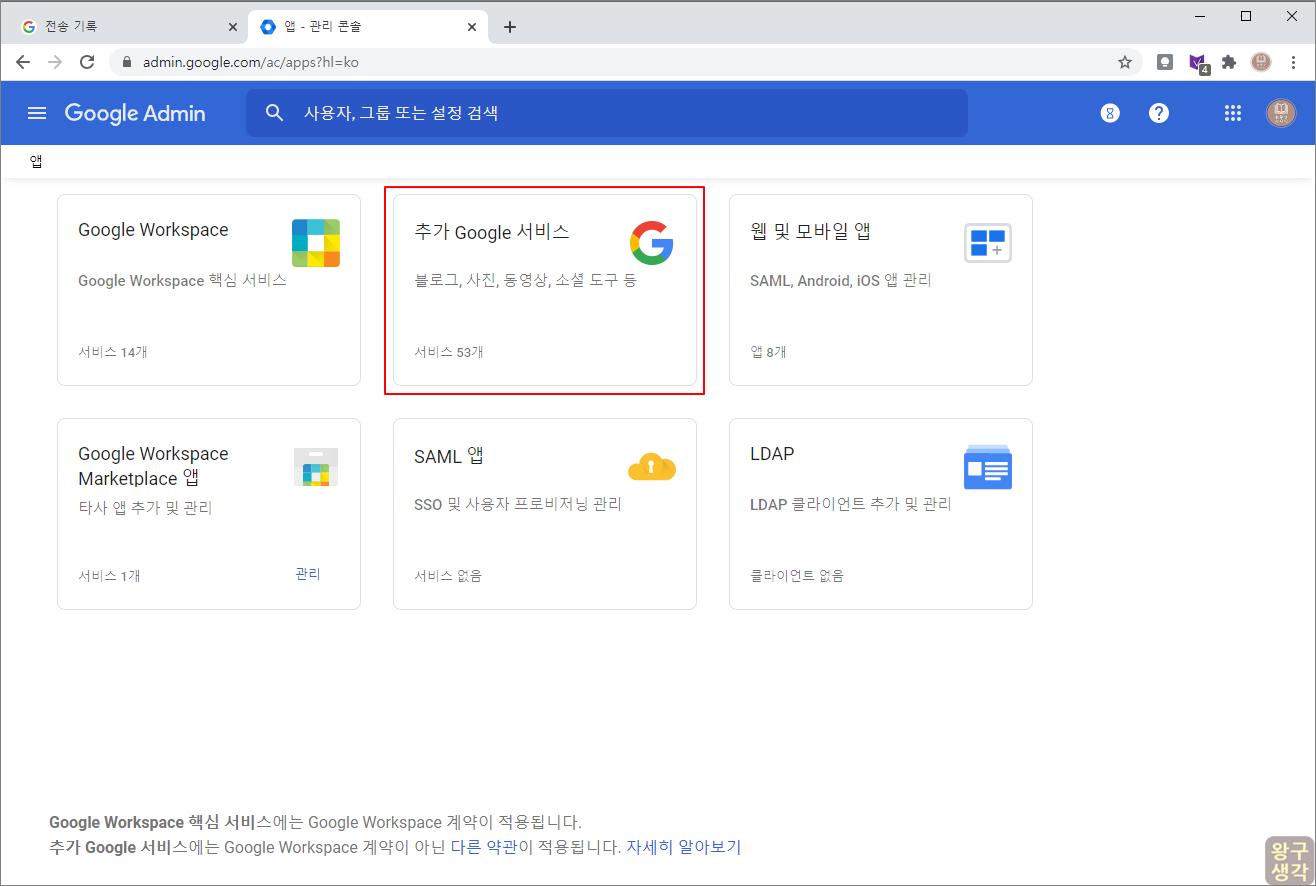This screenshot has width=1316, height=886.
Task: Click the LDAP blue window icon
Action: pyautogui.click(x=988, y=467)
